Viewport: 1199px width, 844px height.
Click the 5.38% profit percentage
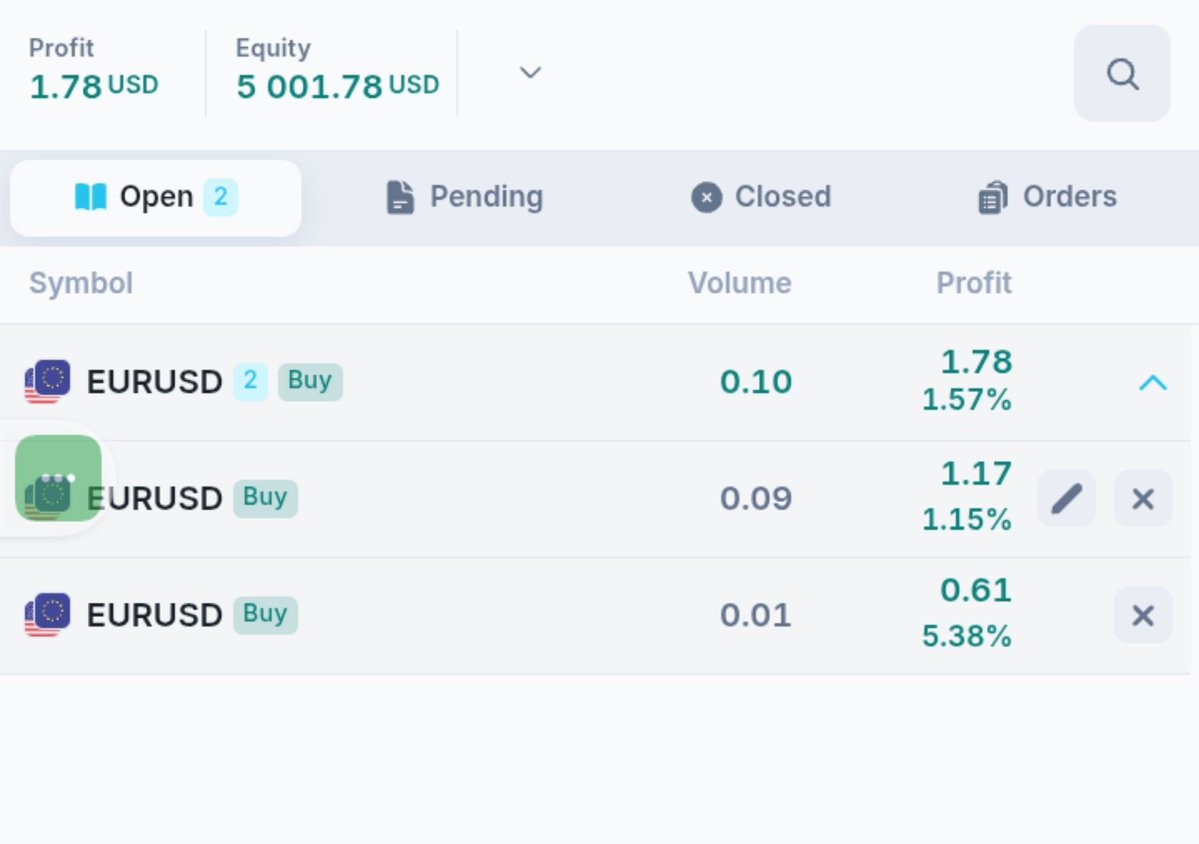coord(967,635)
